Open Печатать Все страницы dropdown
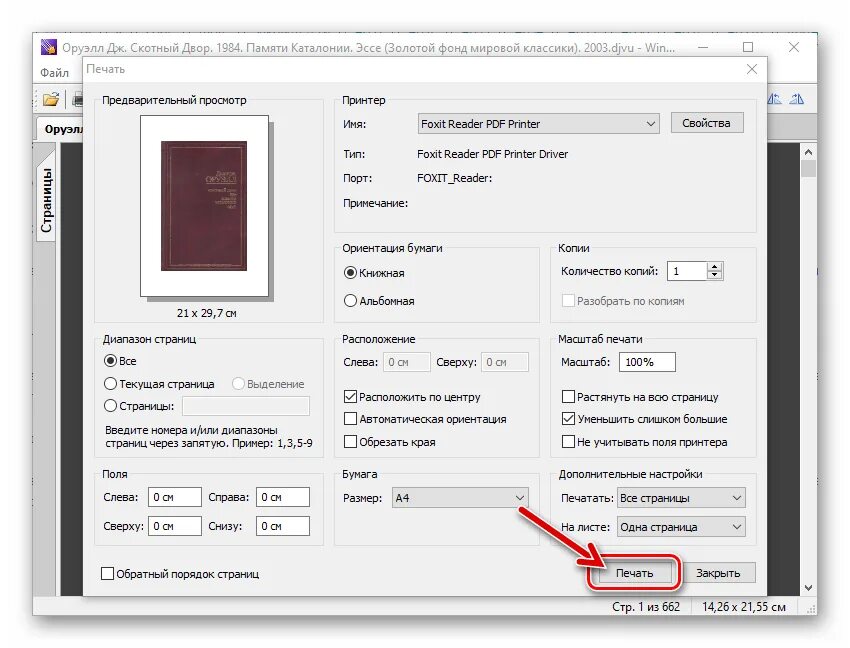The height and width of the screenshot is (648, 850). [x=681, y=497]
